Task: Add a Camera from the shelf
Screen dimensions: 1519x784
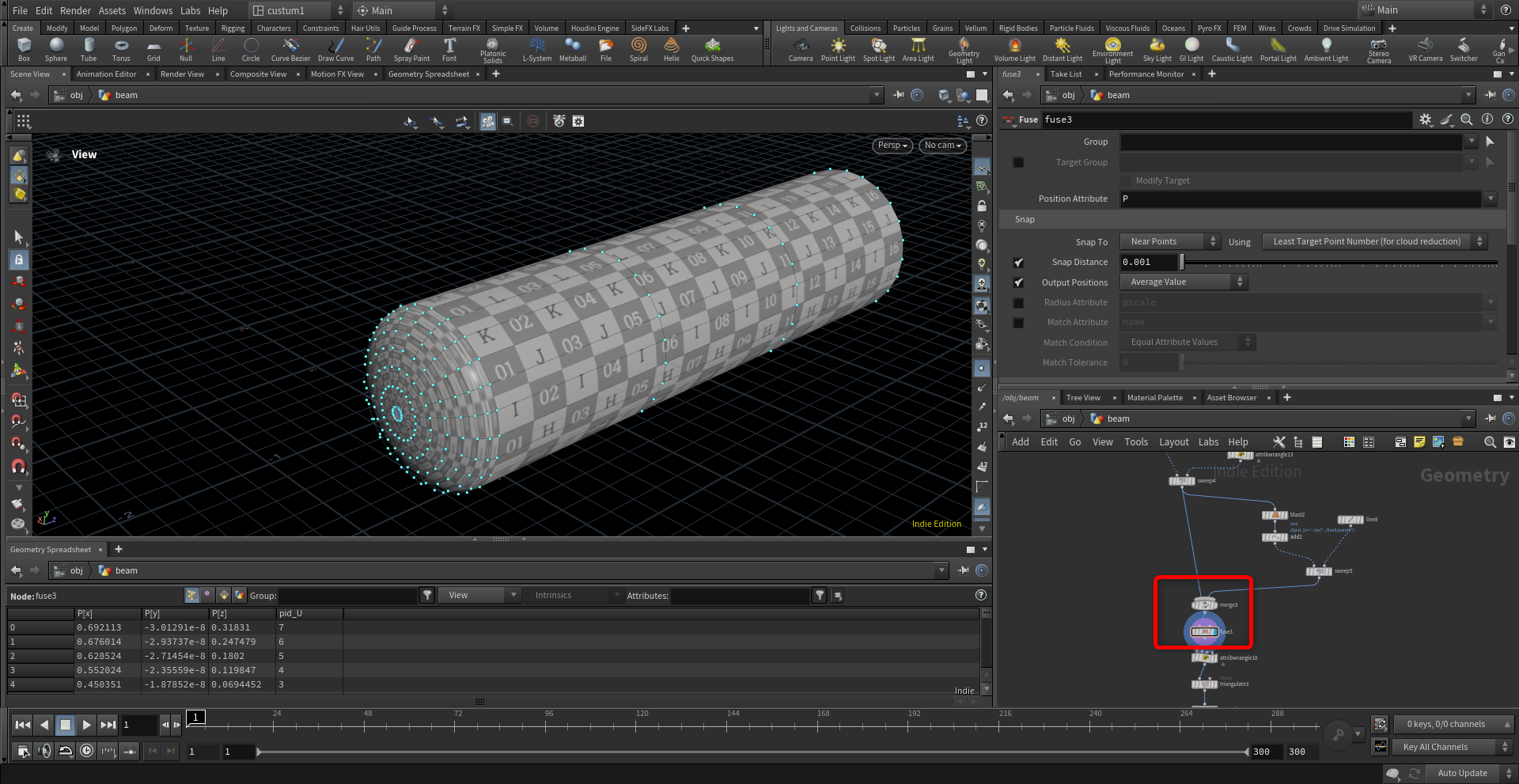Action: tap(800, 49)
